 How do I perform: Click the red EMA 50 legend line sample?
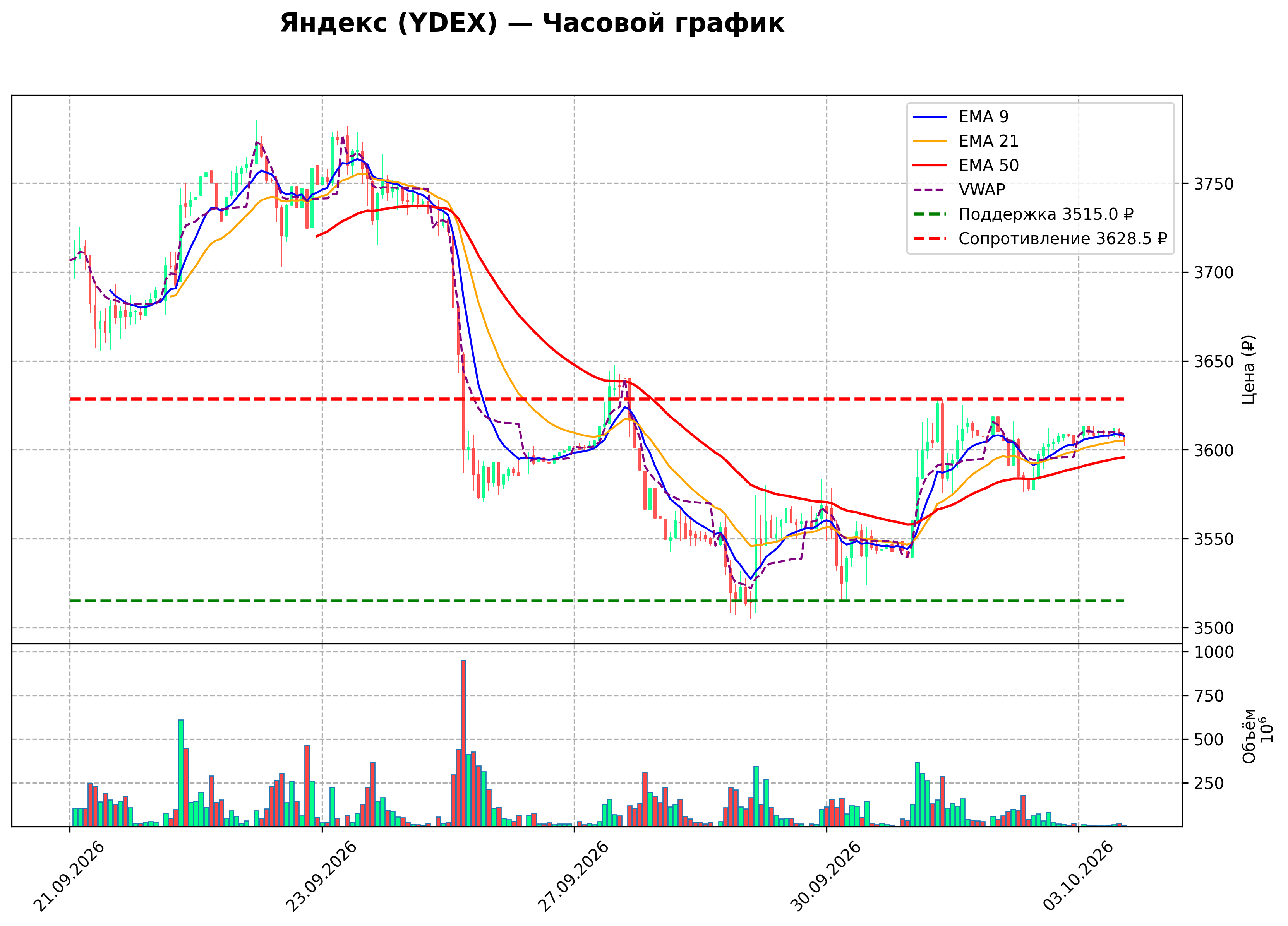(x=930, y=166)
